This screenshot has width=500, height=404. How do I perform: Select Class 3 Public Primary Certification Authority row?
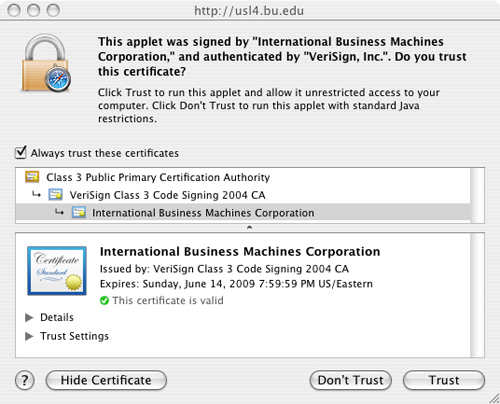click(243, 177)
